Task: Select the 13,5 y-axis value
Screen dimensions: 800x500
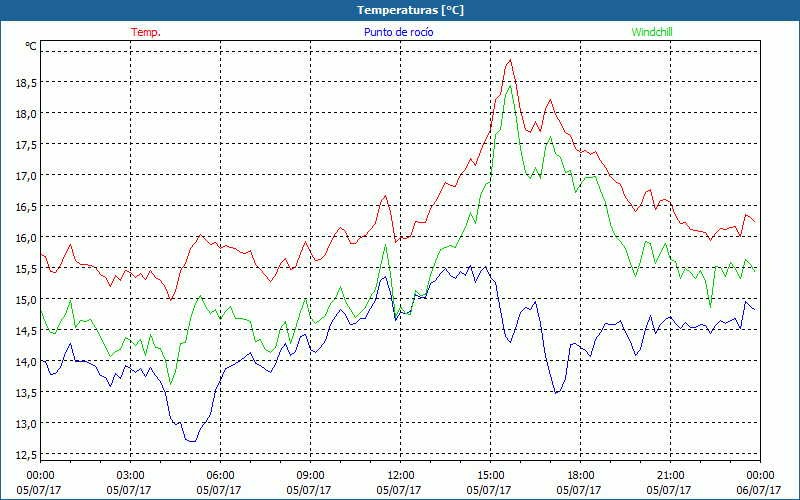Action: pos(26,392)
